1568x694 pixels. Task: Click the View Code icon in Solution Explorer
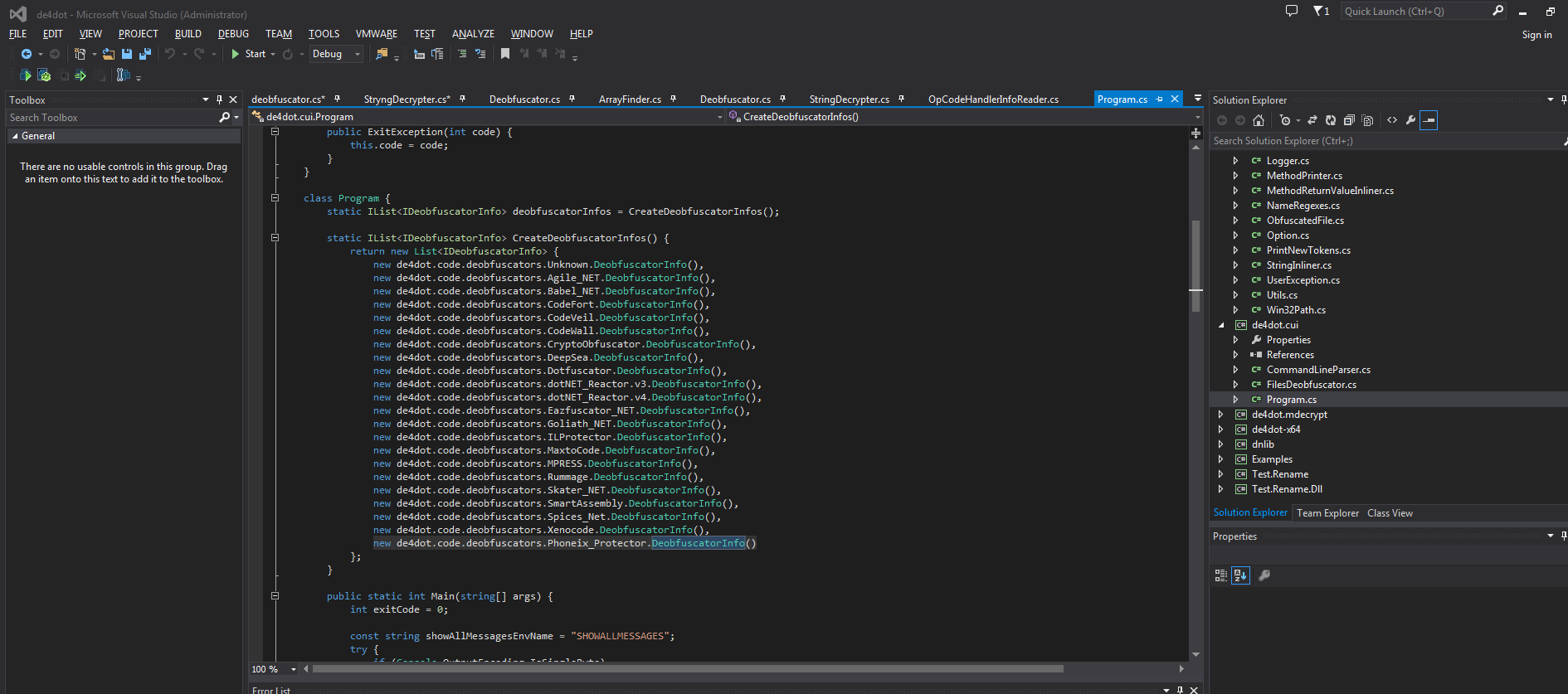(x=1392, y=120)
